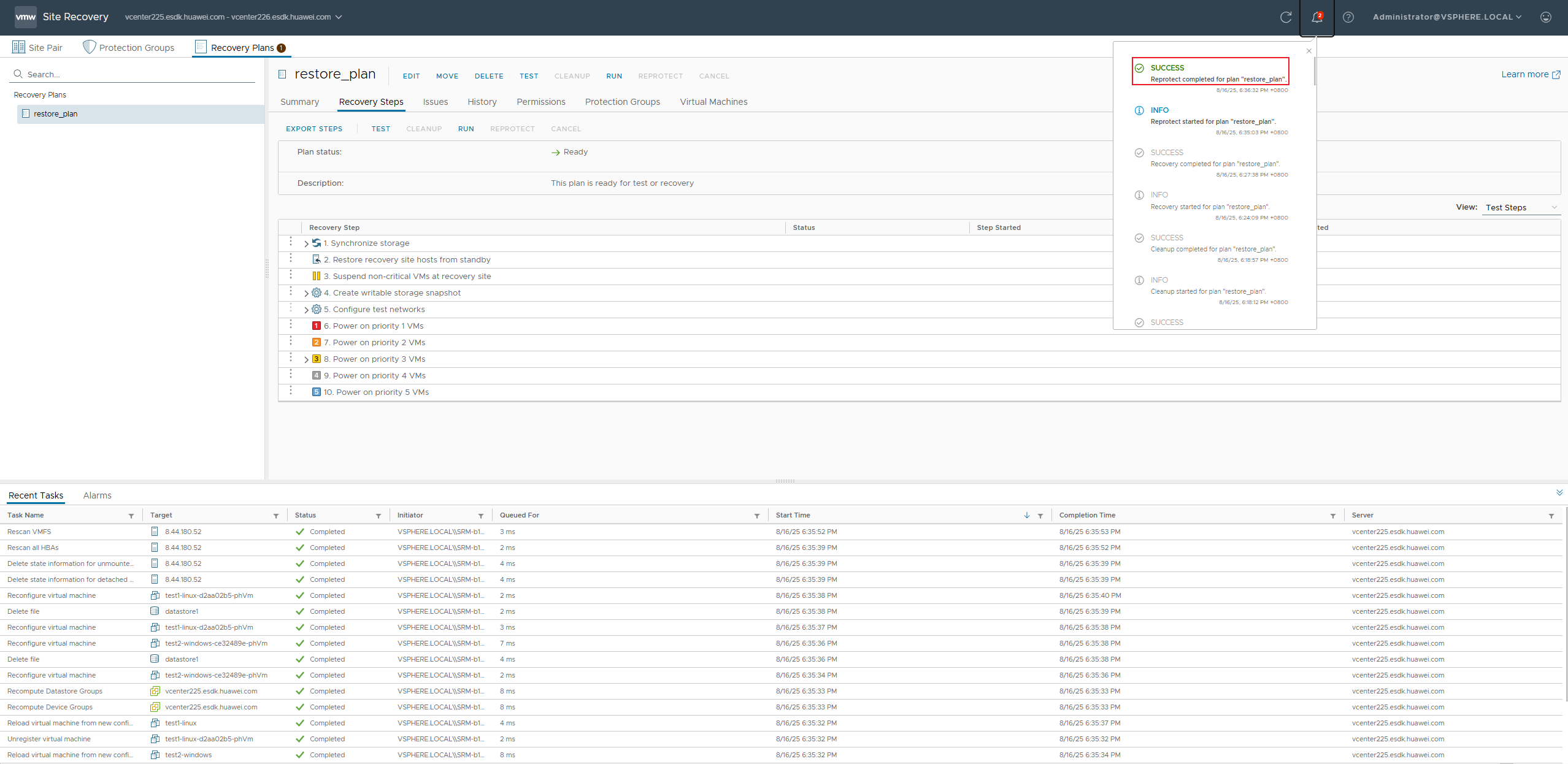Open row menu for Power on priority 1 VMs
The height and width of the screenshot is (764, 1568).
pyautogui.click(x=291, y=324)
